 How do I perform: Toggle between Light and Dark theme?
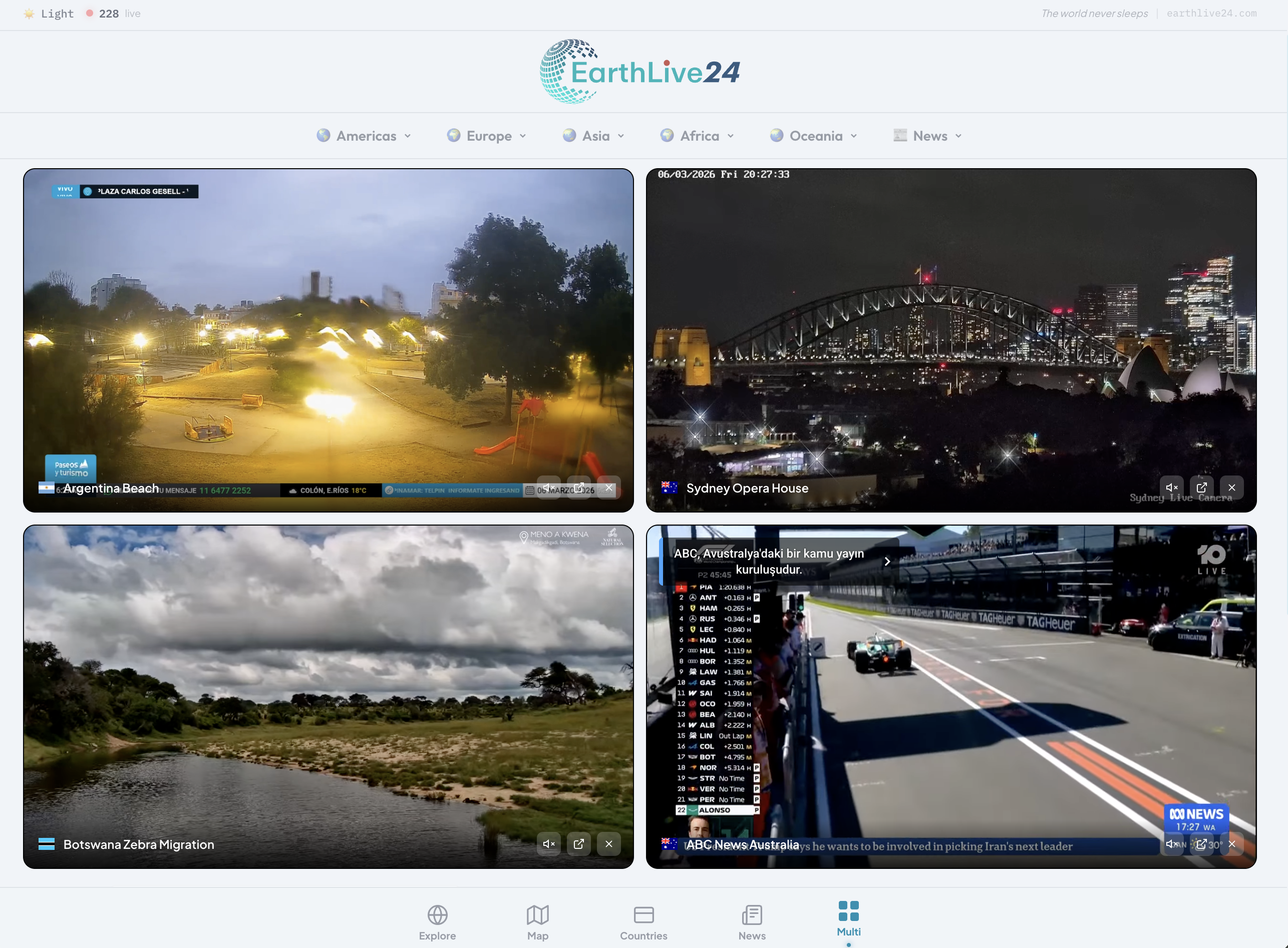click(48, 13)
